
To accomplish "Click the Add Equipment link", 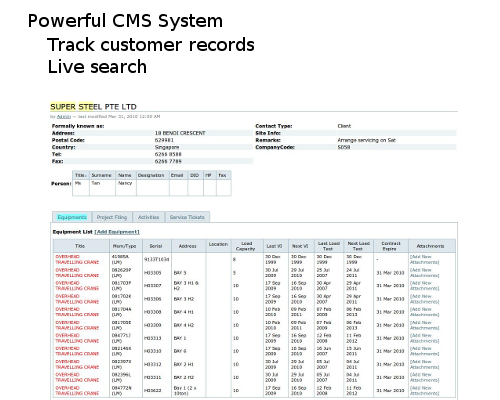I will tap(117, 232).
